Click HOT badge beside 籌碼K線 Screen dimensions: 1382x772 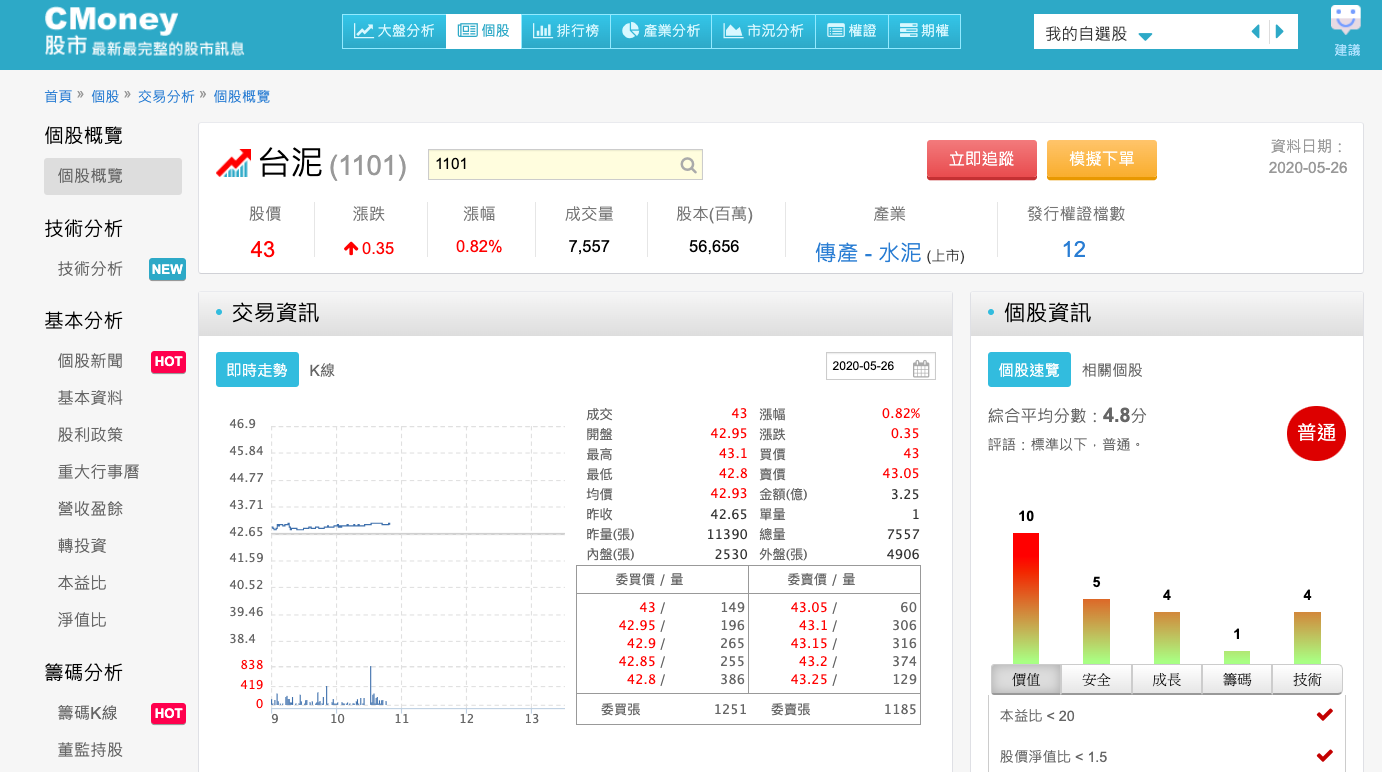168,713
